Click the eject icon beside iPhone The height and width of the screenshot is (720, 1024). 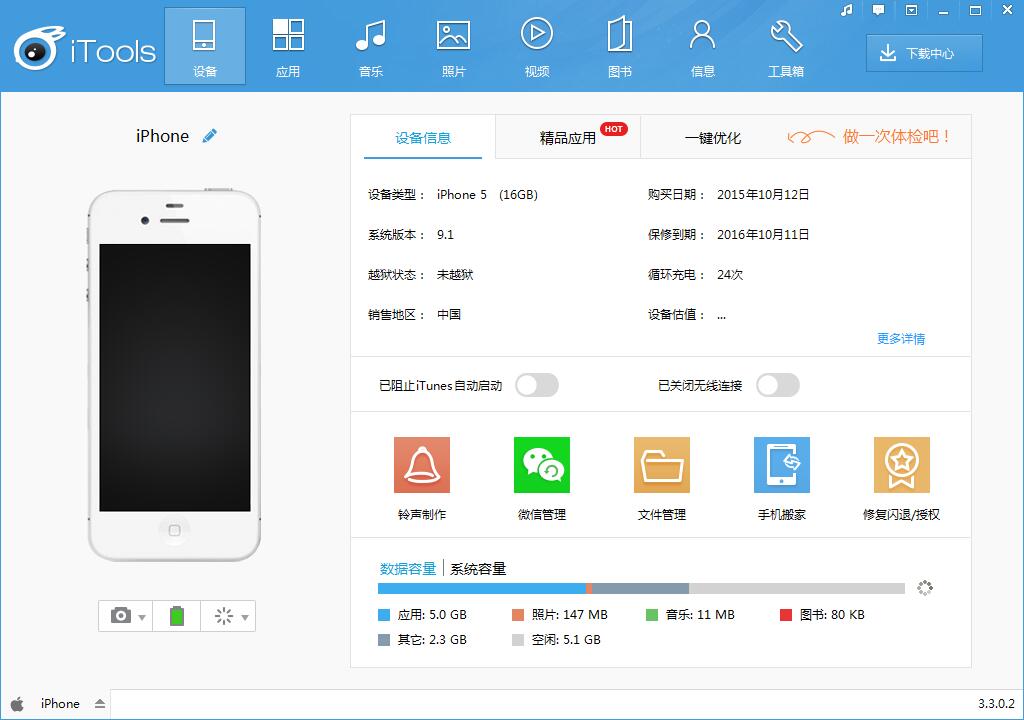[100, 704]
